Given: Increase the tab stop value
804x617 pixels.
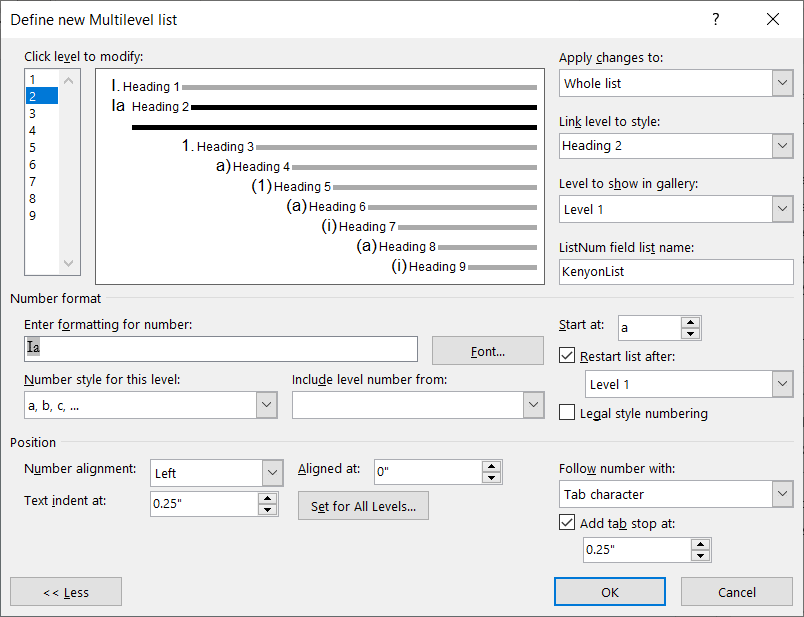Looking at the screenshot, I should pos(700,544).
